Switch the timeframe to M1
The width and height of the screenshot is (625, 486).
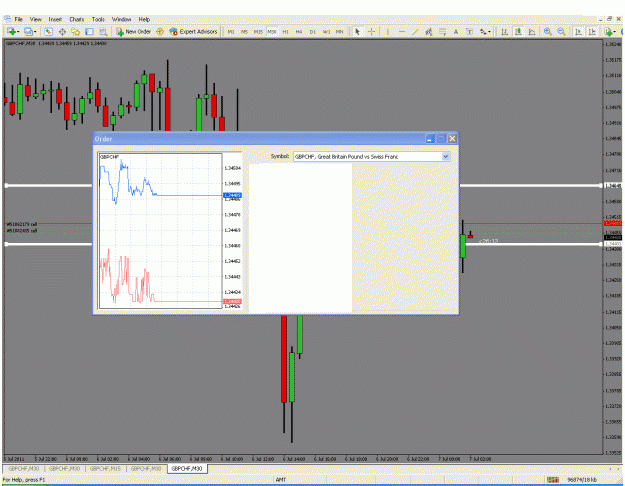[231, 31]
